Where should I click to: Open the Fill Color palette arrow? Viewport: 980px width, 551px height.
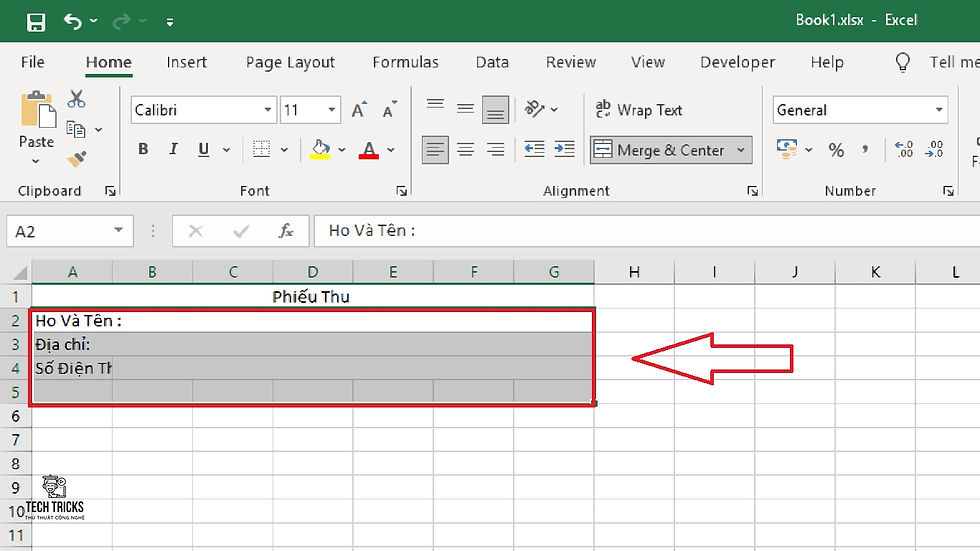click(x=342, y=150)
